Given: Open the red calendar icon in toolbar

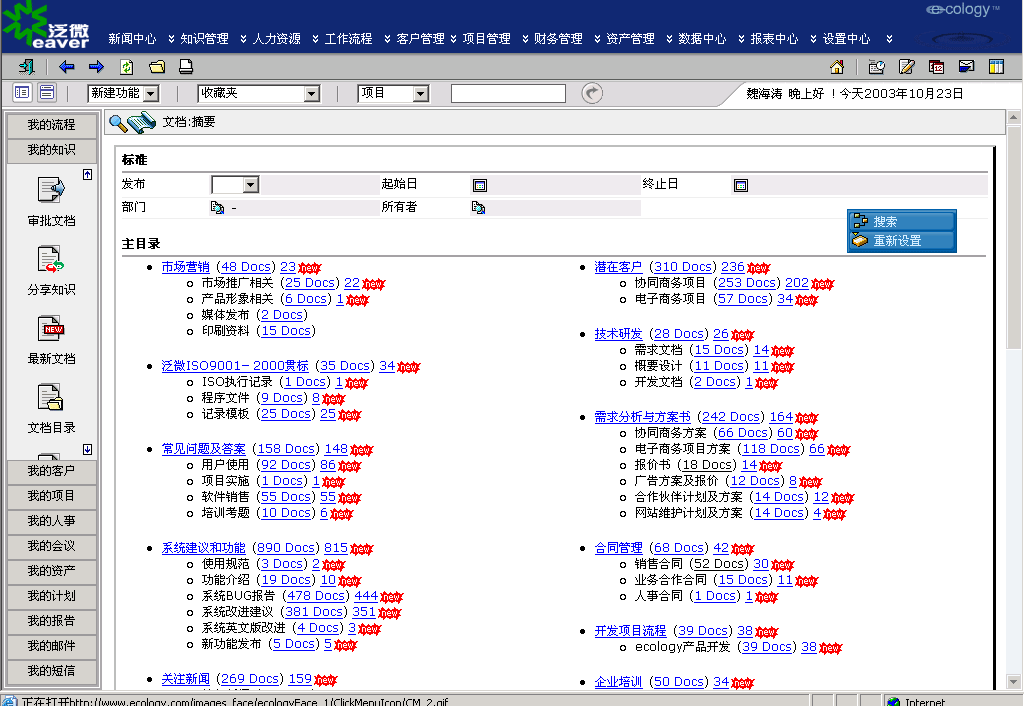Looking at the screenshot, I should click(x=936, y=67).
